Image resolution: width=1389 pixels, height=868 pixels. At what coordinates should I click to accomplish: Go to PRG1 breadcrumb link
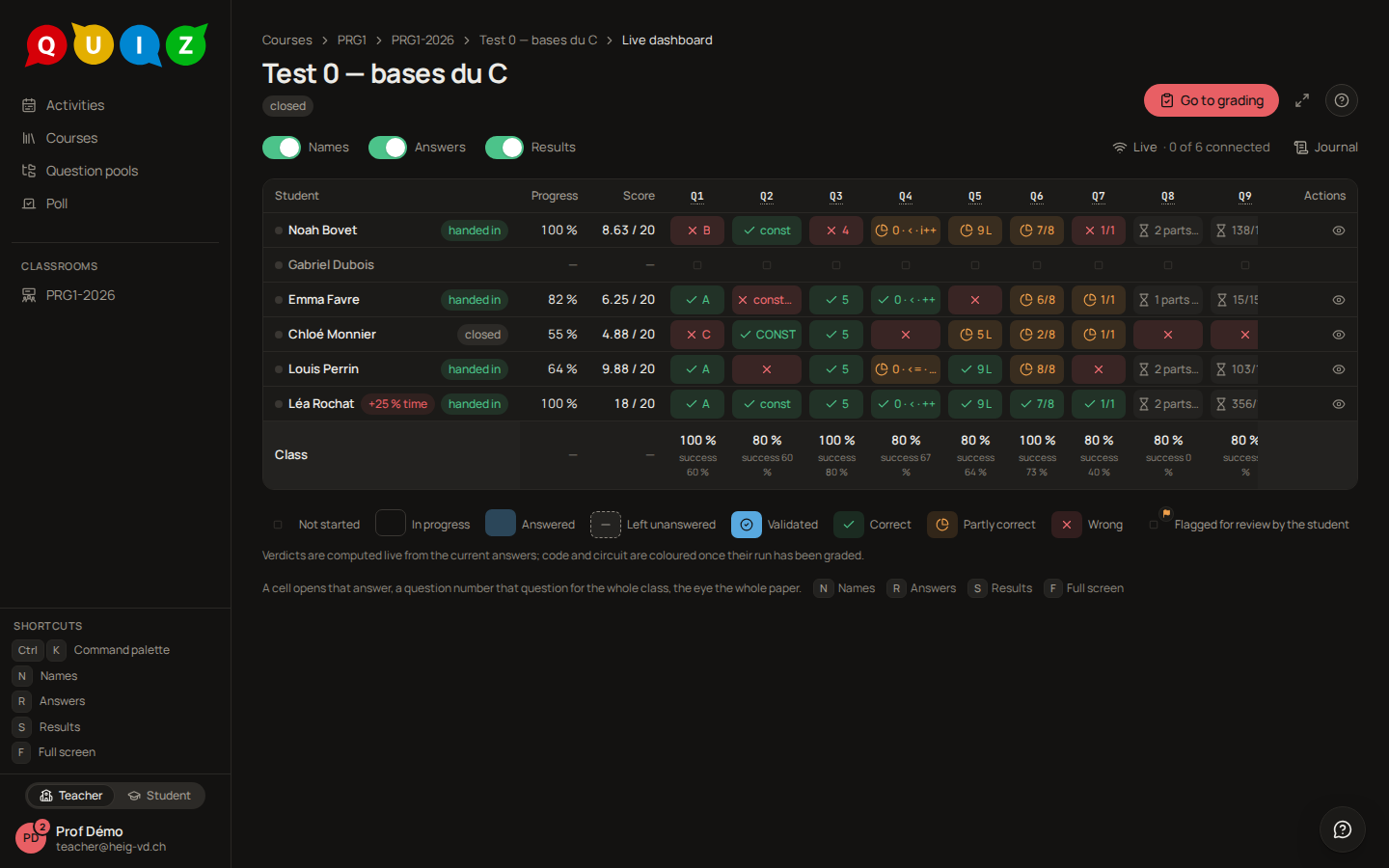click(352, 41)
